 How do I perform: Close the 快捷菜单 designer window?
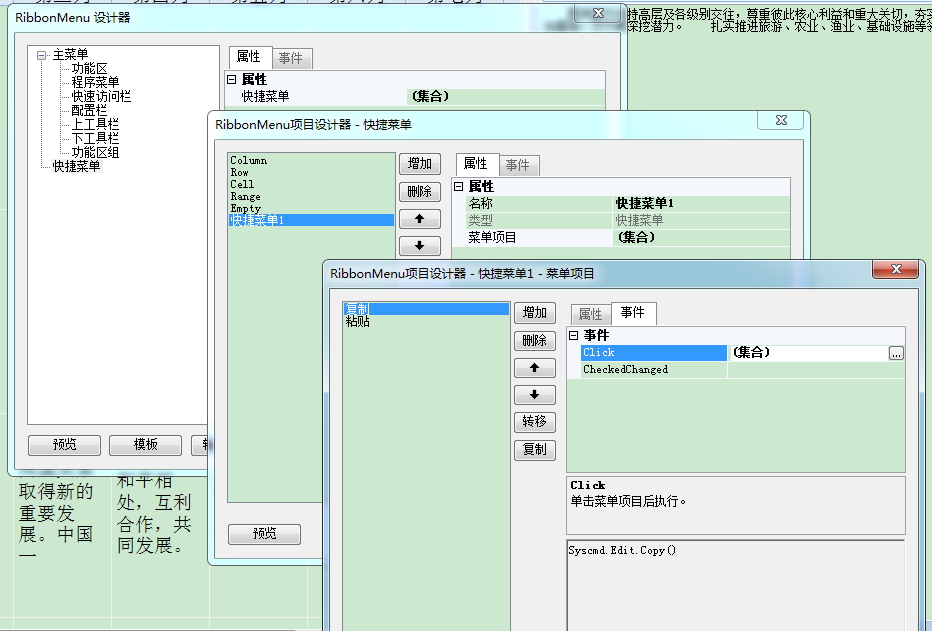[x=781, y=120]
